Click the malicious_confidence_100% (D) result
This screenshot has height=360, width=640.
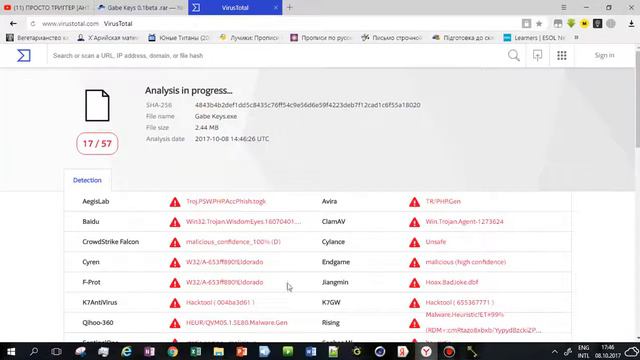coord(233,242)
